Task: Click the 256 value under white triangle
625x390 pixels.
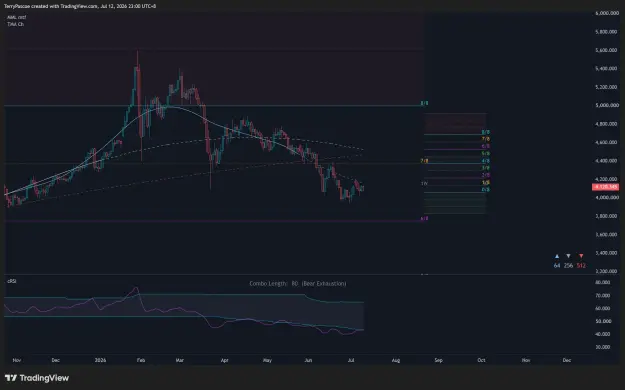Action: click(568, 266)
